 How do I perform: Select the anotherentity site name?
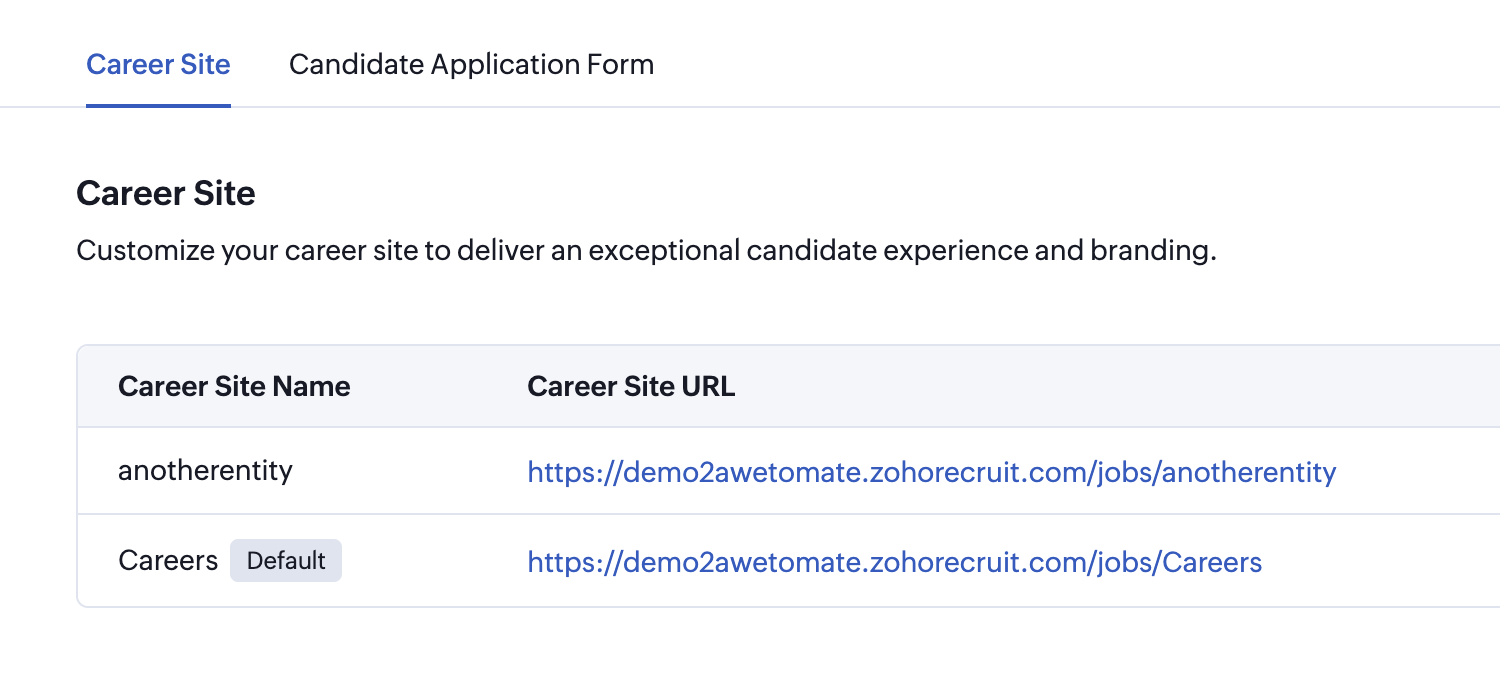click(205, 471)
